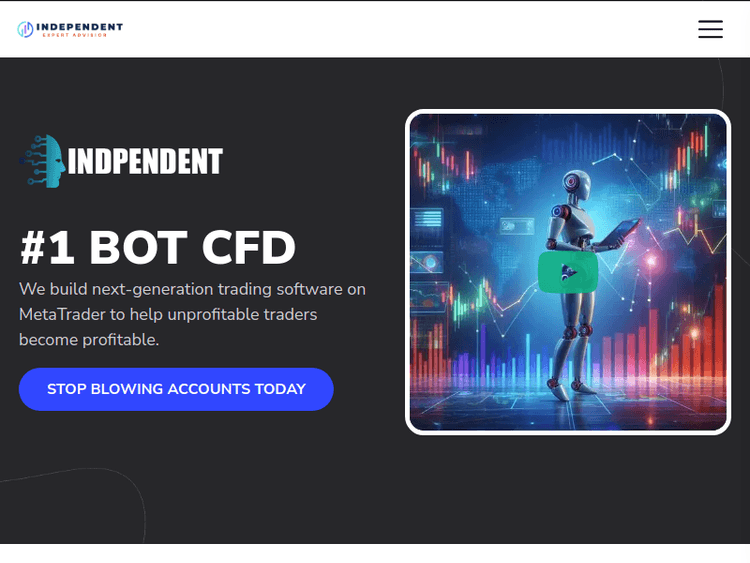750x563 pixels.
Task: Click the #1 BOT CFD heading
Action: tap(157, 248)
